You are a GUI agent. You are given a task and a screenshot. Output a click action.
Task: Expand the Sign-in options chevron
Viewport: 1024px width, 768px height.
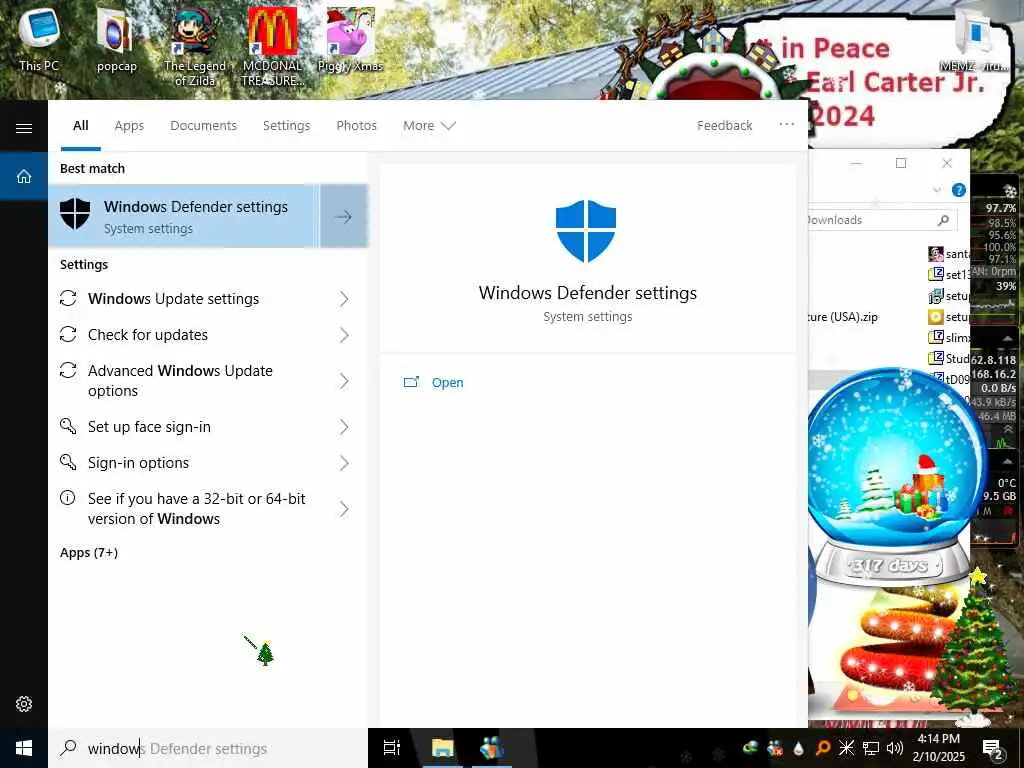pos(344,463)
